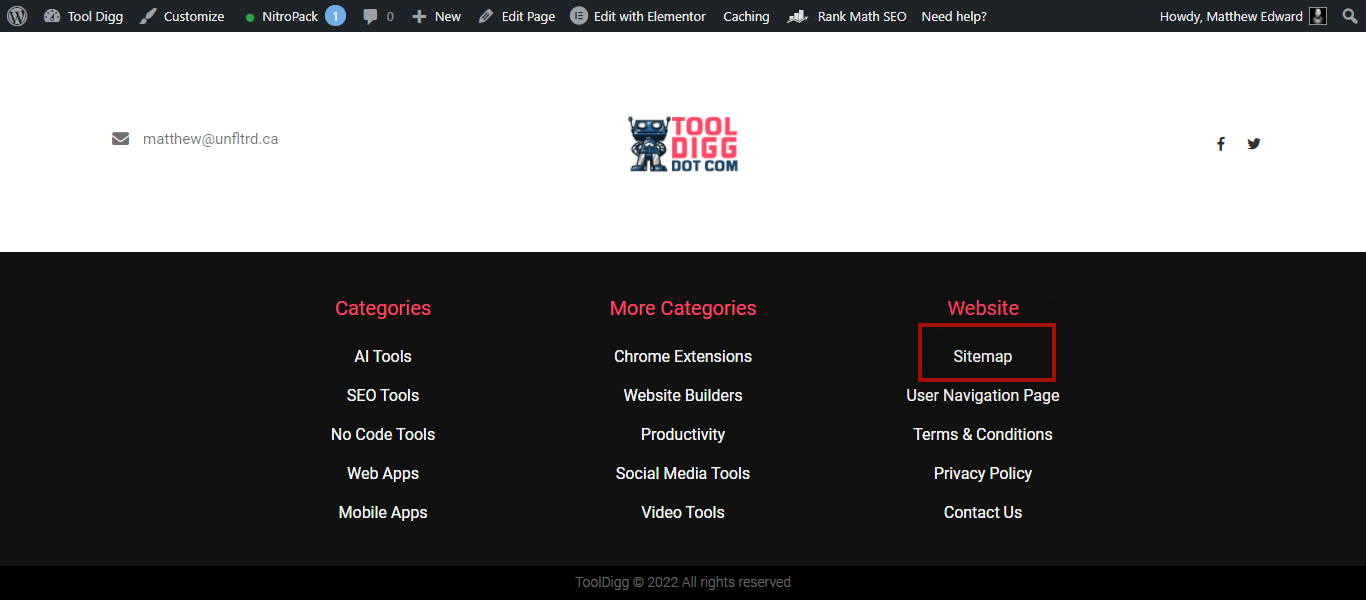The image size is (1366, 600).
Task: Open the Chrome Extensions category
Action: (683, 356)
